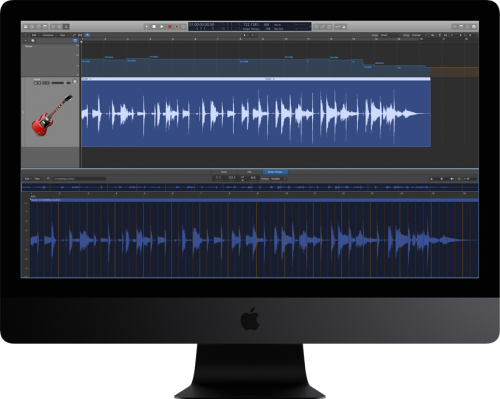This screenshot has height=399, width=500.
Task: Switch to the Track tab in editor
Action: click(224, 172)
